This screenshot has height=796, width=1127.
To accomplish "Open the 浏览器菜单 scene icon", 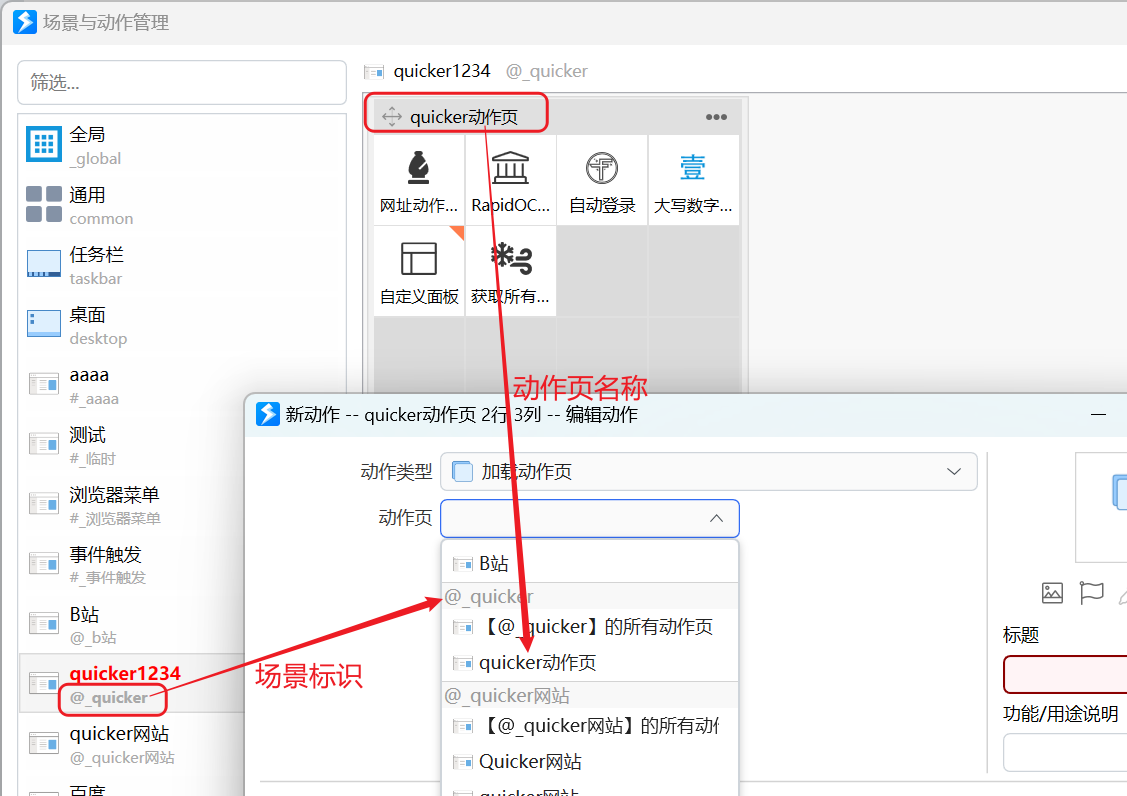I will pyautogui.click(x=44, y=503).
